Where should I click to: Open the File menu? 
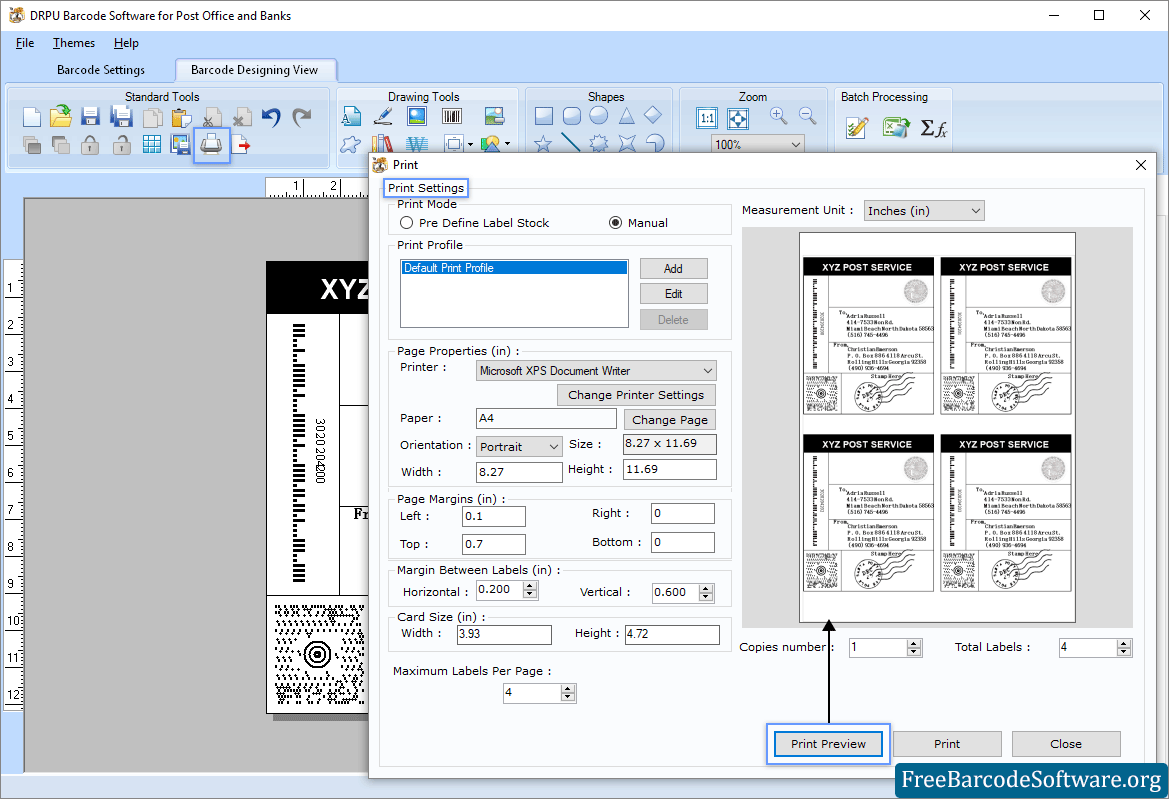(25, 43)
